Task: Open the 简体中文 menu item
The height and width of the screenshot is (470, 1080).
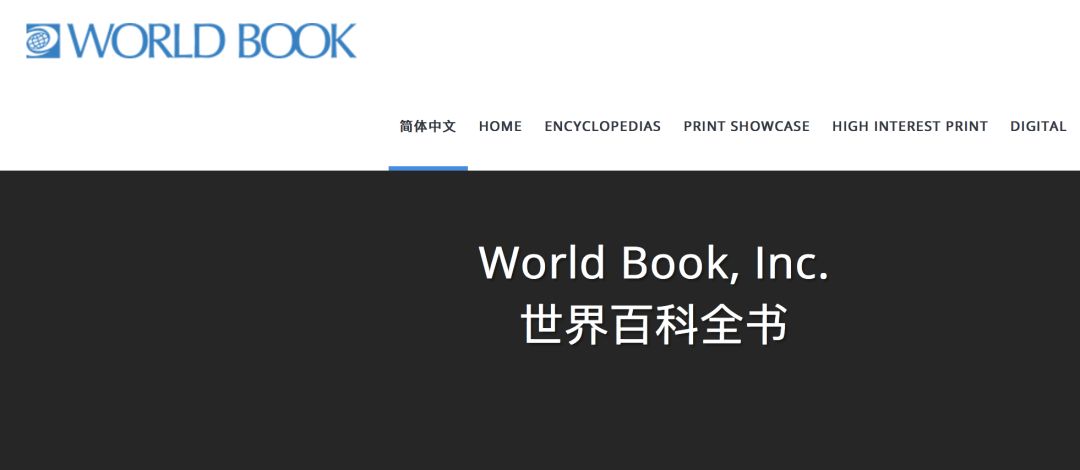Action: point(428,126)
